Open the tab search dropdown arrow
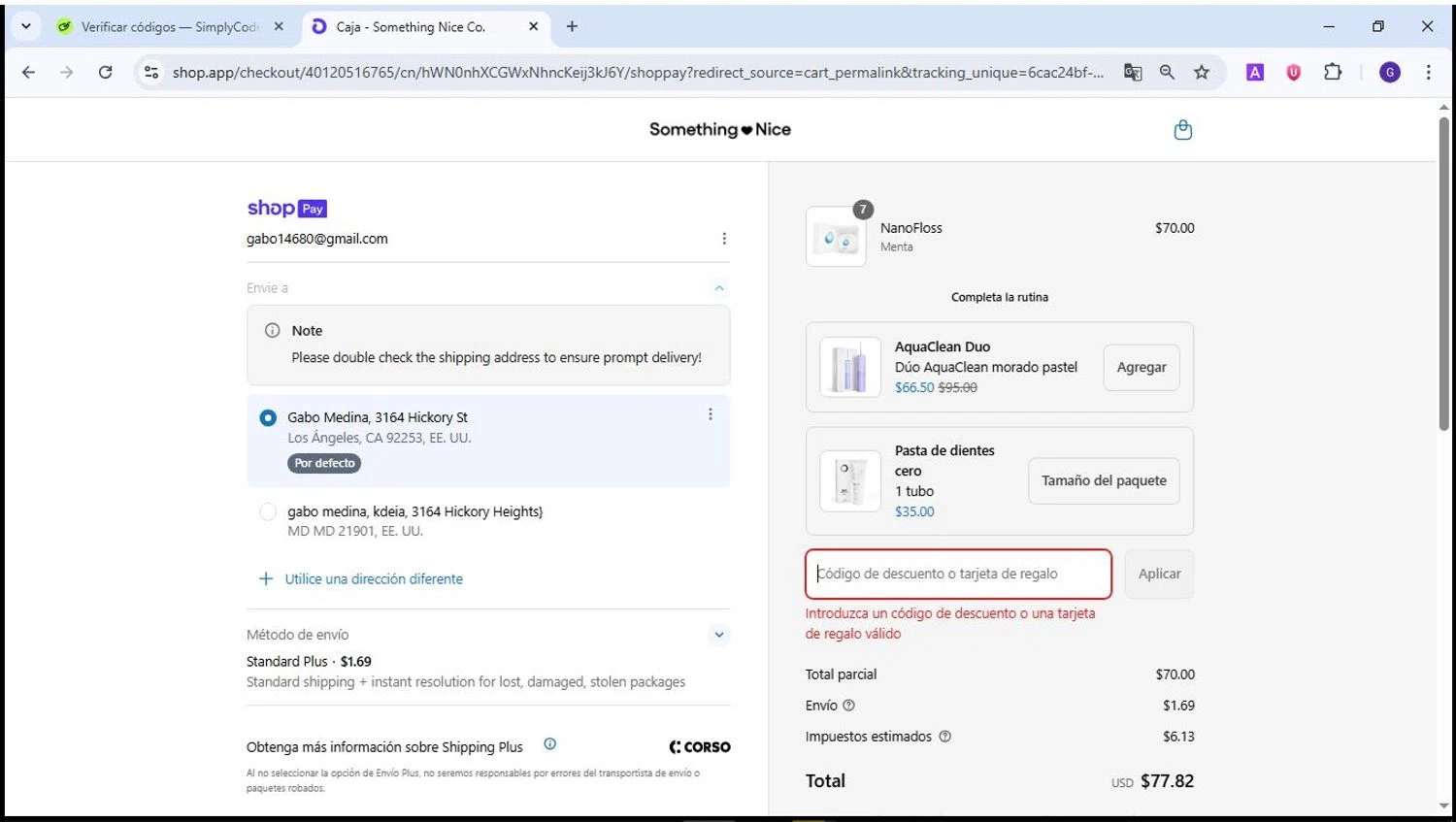 pyautogui.click(x=26, y=26)
